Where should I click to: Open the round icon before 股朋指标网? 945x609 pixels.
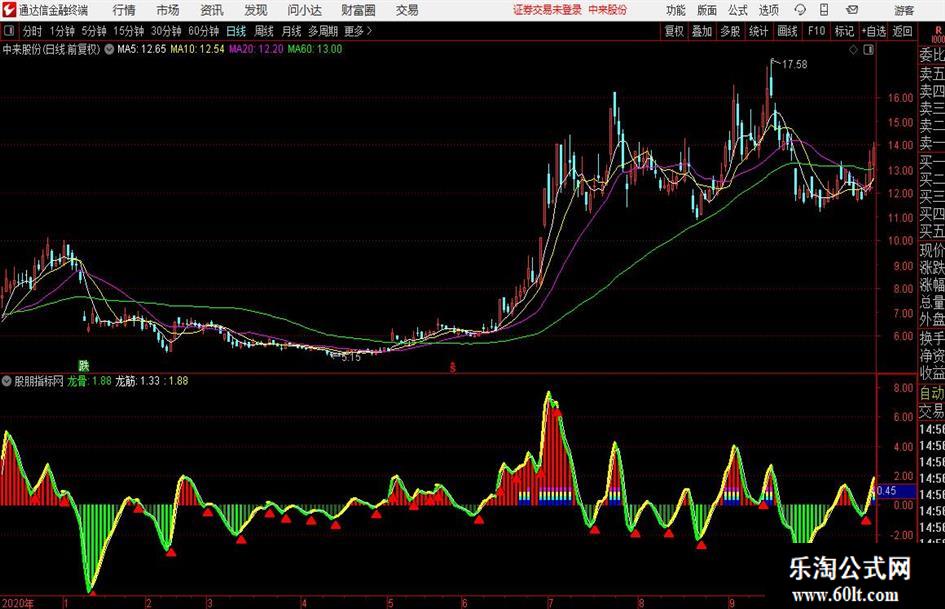coord(7,381)
